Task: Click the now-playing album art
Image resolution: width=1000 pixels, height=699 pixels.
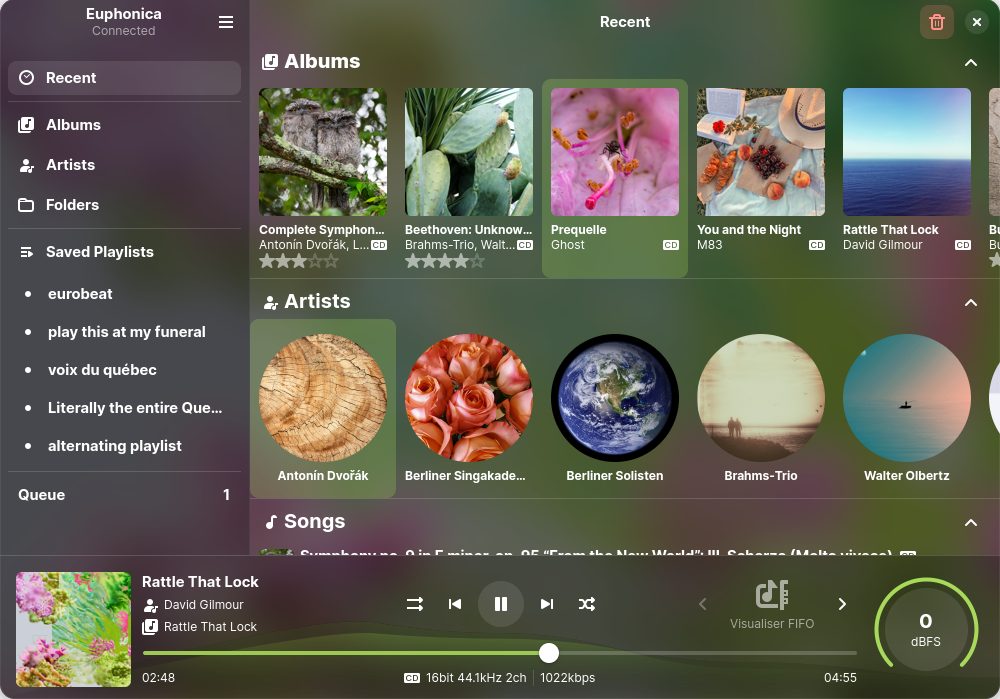Action: tap(73, 629)
